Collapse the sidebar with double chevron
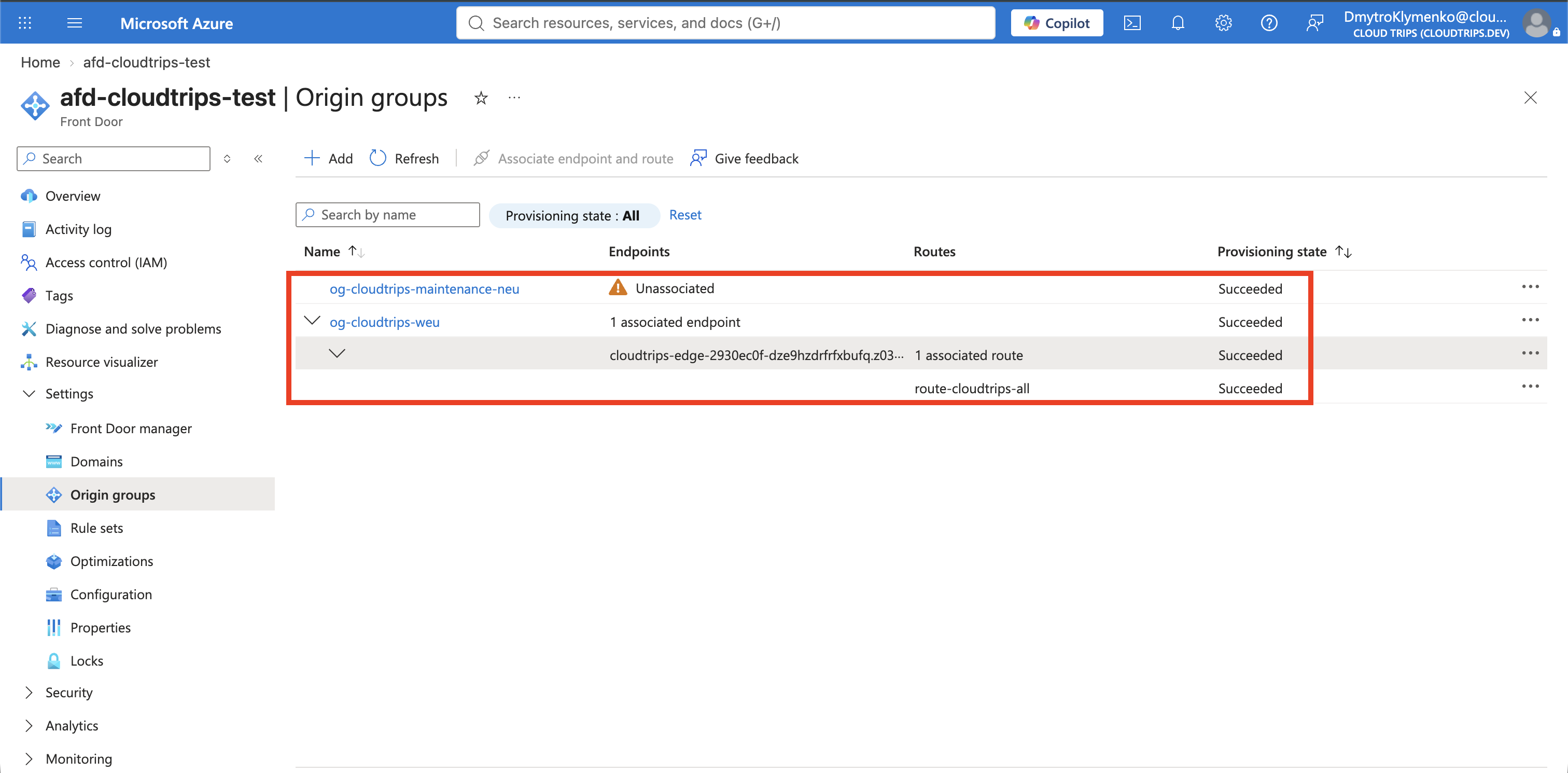 click(x=258, y=158)
